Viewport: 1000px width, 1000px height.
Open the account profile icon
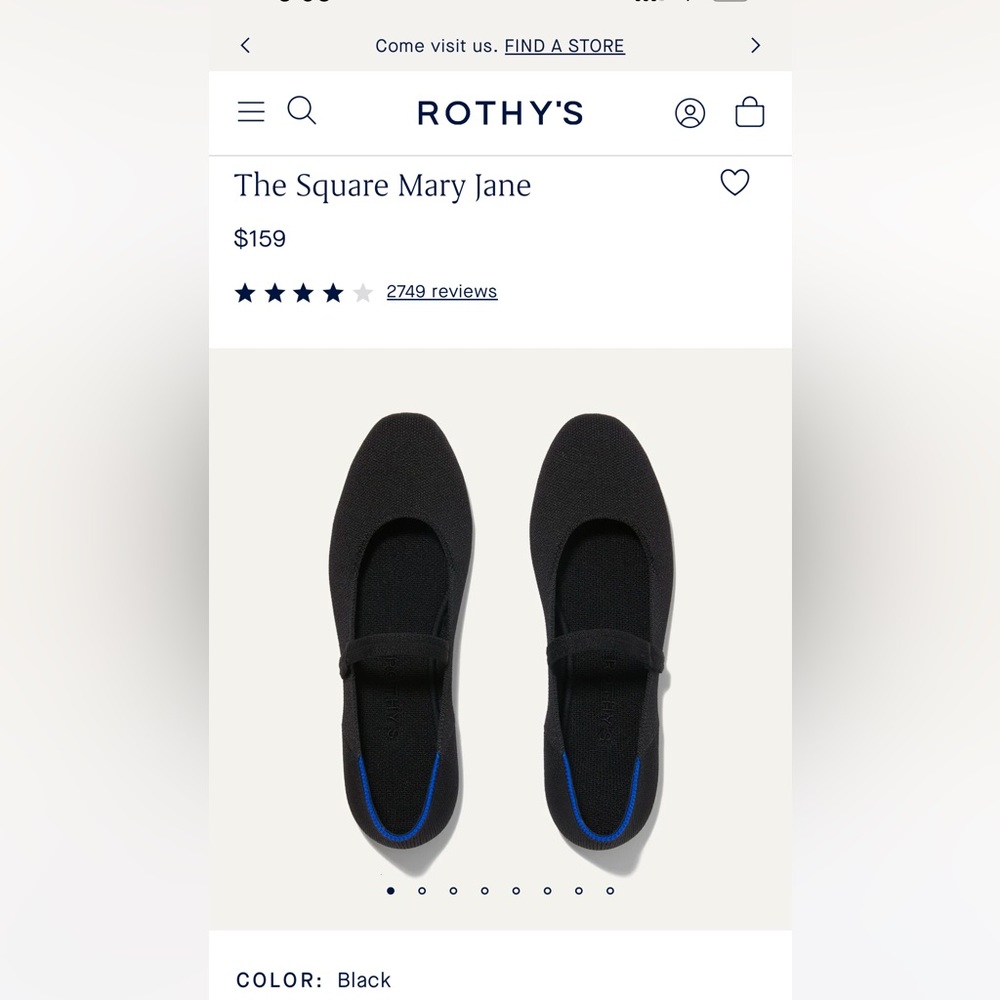coord(690,113)
